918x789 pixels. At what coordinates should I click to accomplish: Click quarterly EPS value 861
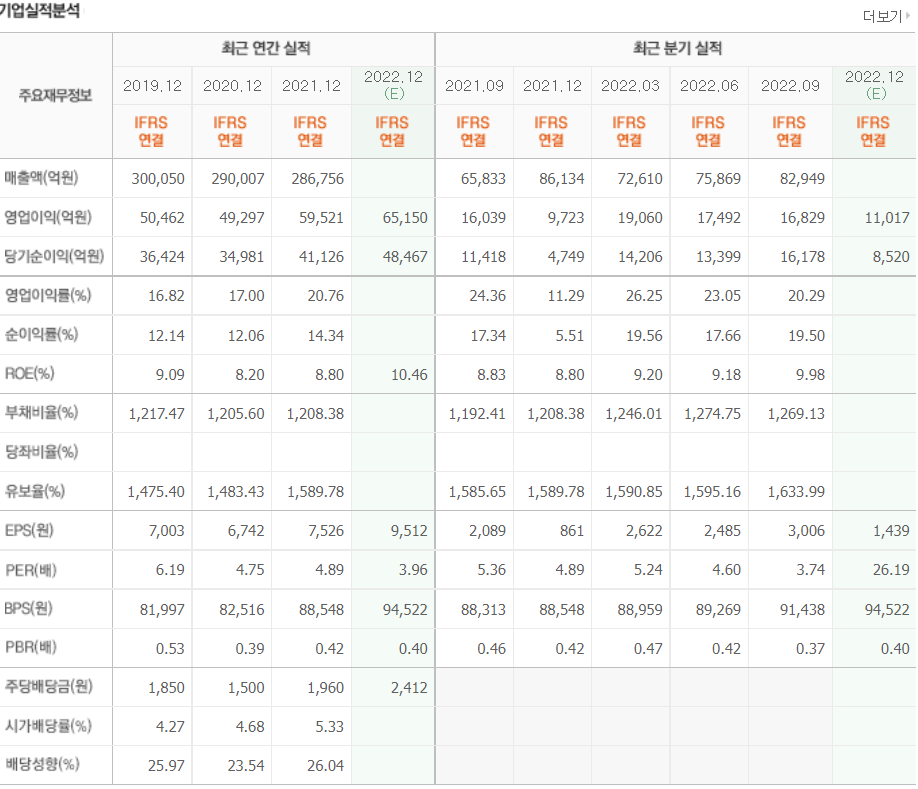click(572, 531)
